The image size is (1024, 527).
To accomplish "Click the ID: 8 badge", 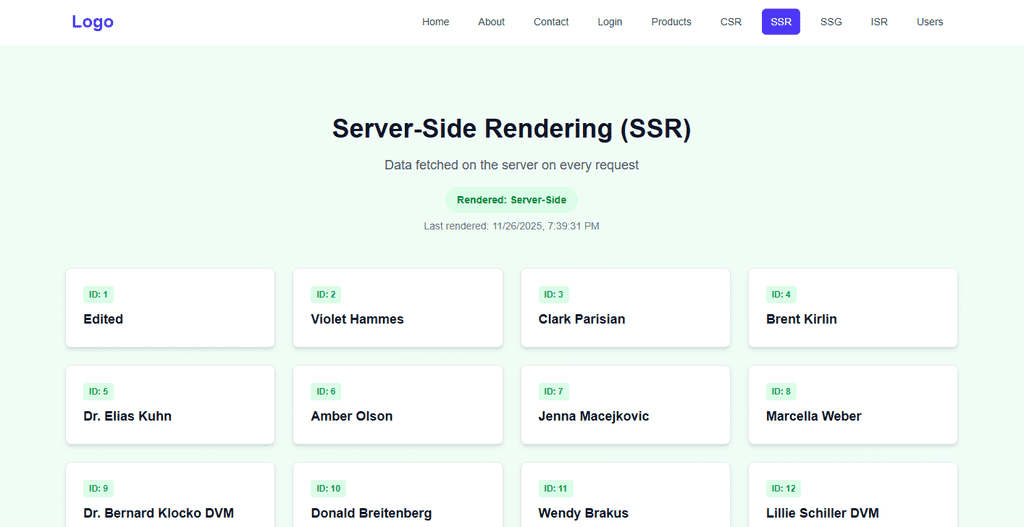I will click(x=781, y=392).
